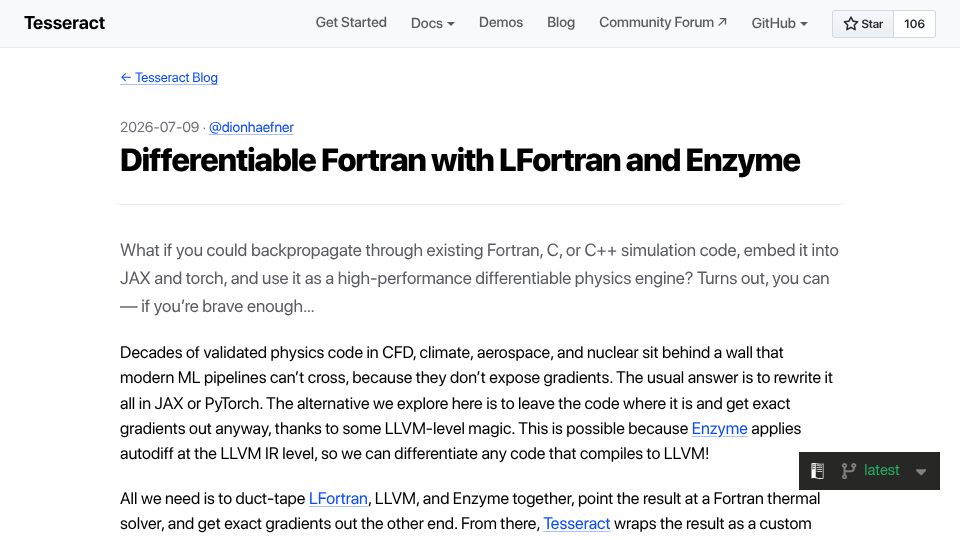Expand the Docs dropdown menu
Screen dimensions: 960x540
click(x=432, y=23)
